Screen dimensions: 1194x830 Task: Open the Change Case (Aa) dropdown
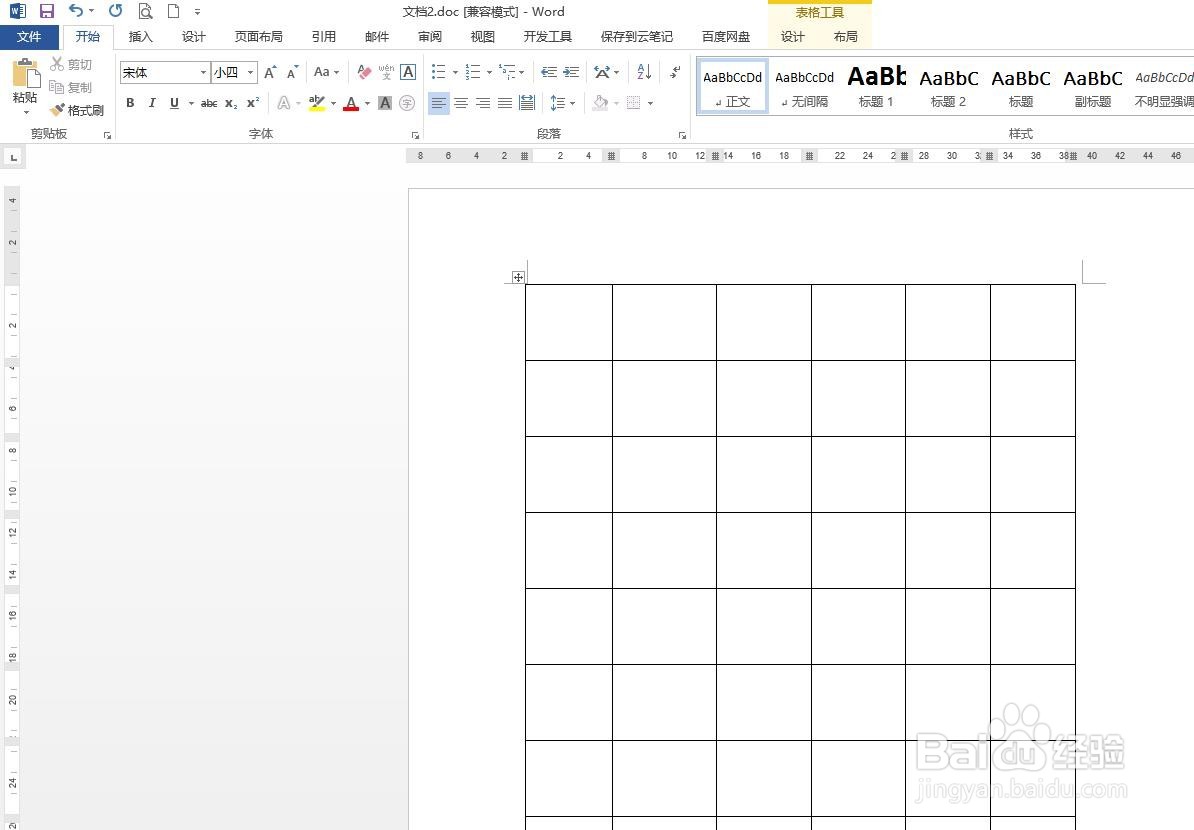click(326, 72)
